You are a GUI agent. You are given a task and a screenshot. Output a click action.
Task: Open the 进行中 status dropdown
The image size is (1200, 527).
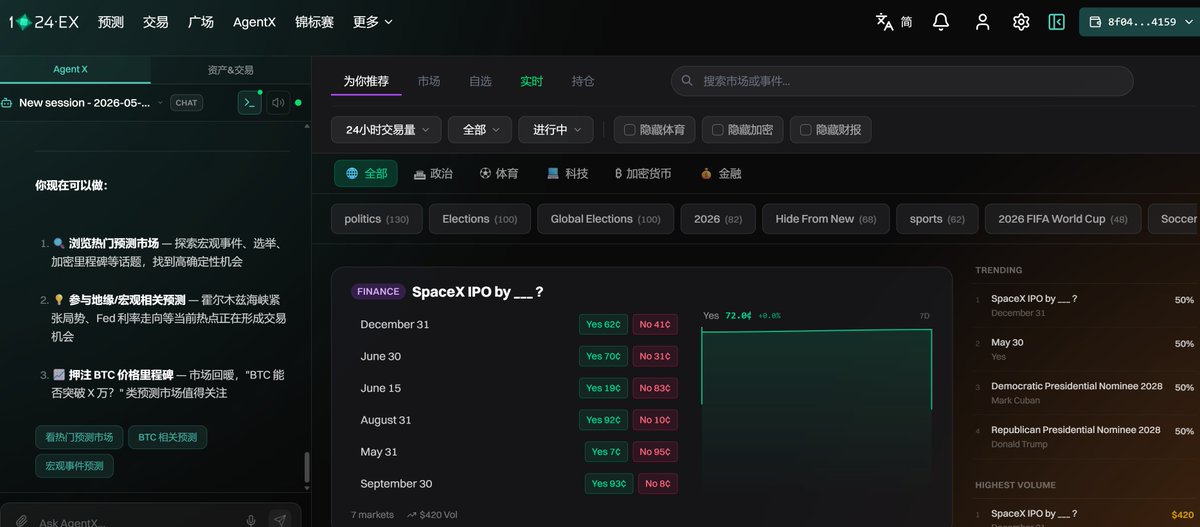pyautogui.click(x=556, y=130)
